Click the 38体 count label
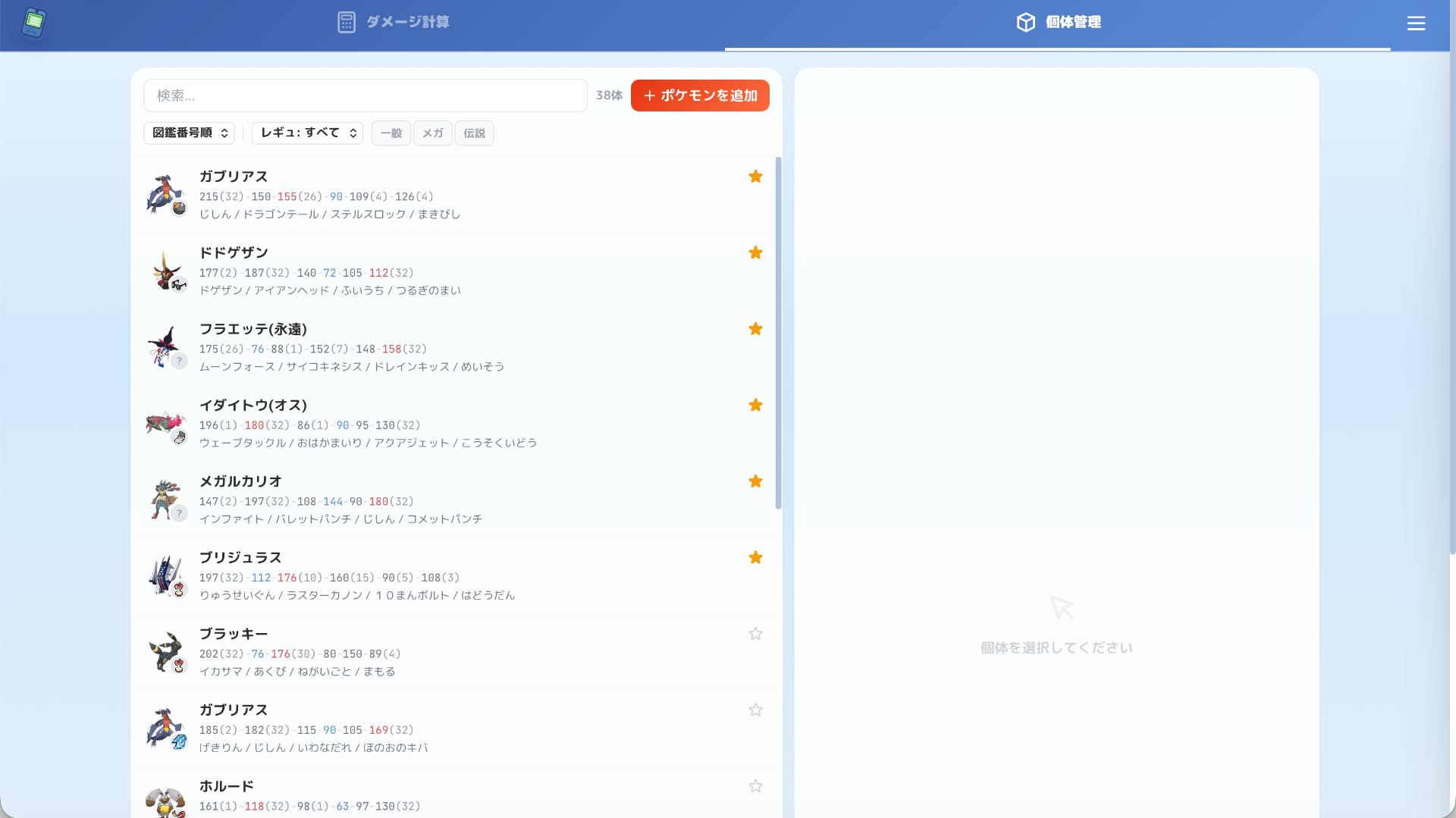Image resolution: width=1456 pixels, height=818 pixels. point(609,96)
